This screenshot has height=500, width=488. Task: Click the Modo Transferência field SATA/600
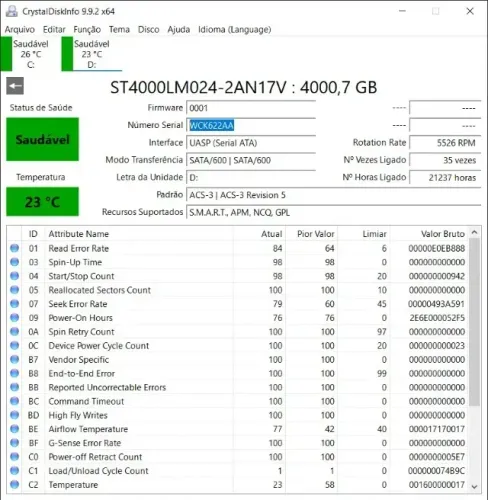[251, 160]
